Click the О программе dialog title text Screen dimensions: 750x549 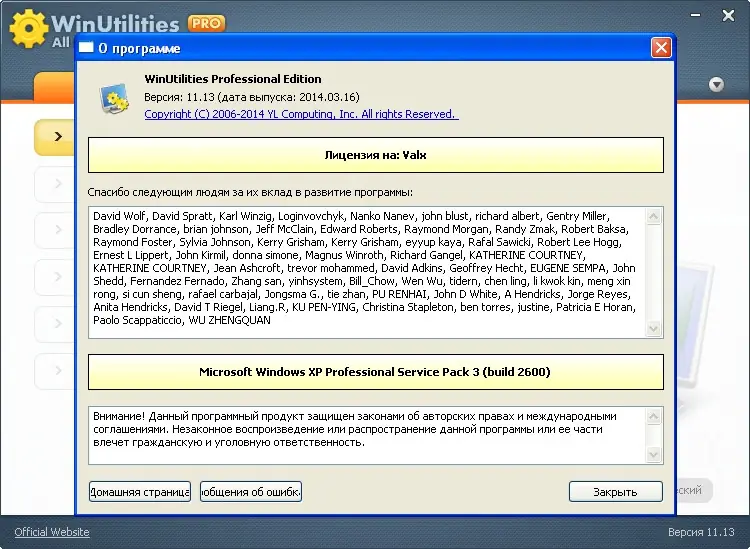139,48
